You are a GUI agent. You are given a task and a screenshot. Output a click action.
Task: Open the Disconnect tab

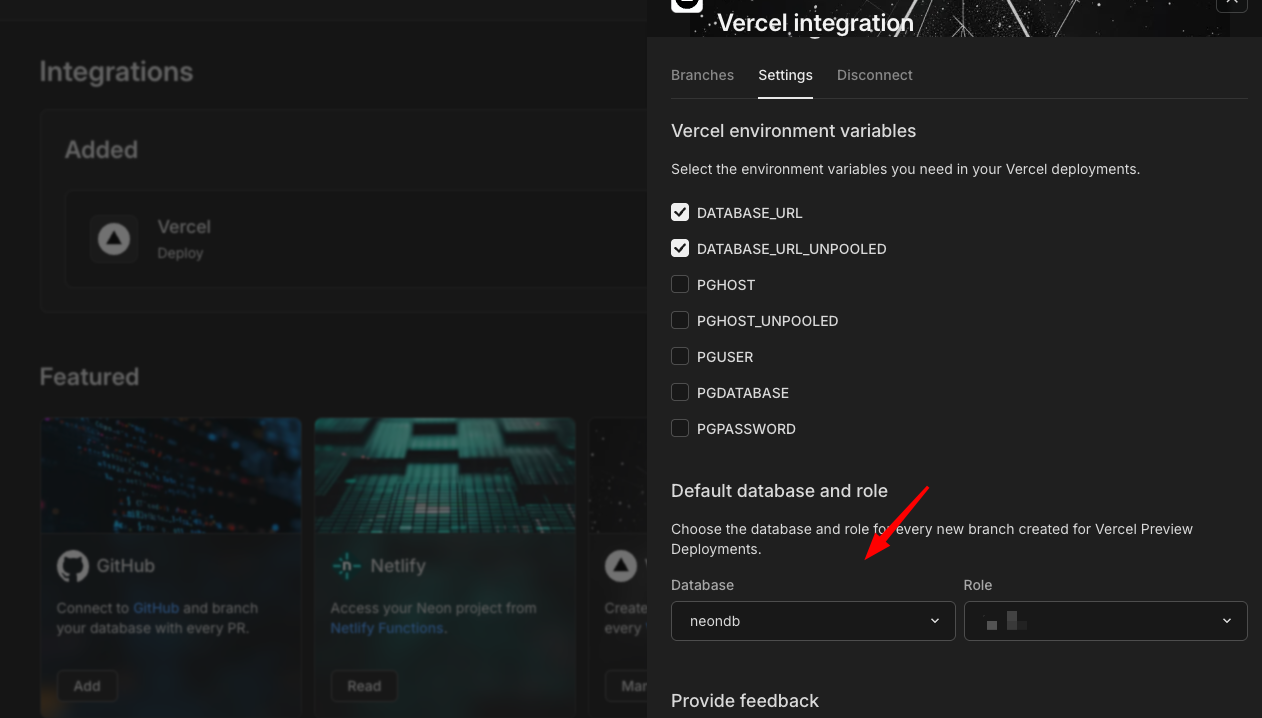(x=874, y=75)
